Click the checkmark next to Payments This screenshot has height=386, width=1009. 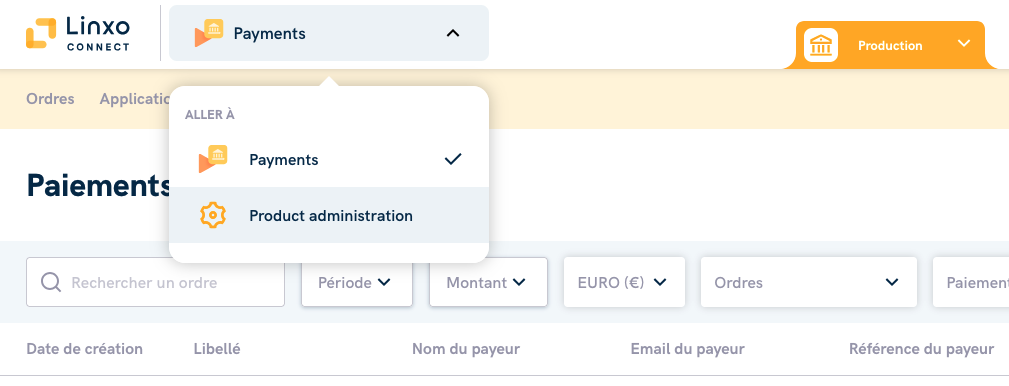(x=453, y=159)
